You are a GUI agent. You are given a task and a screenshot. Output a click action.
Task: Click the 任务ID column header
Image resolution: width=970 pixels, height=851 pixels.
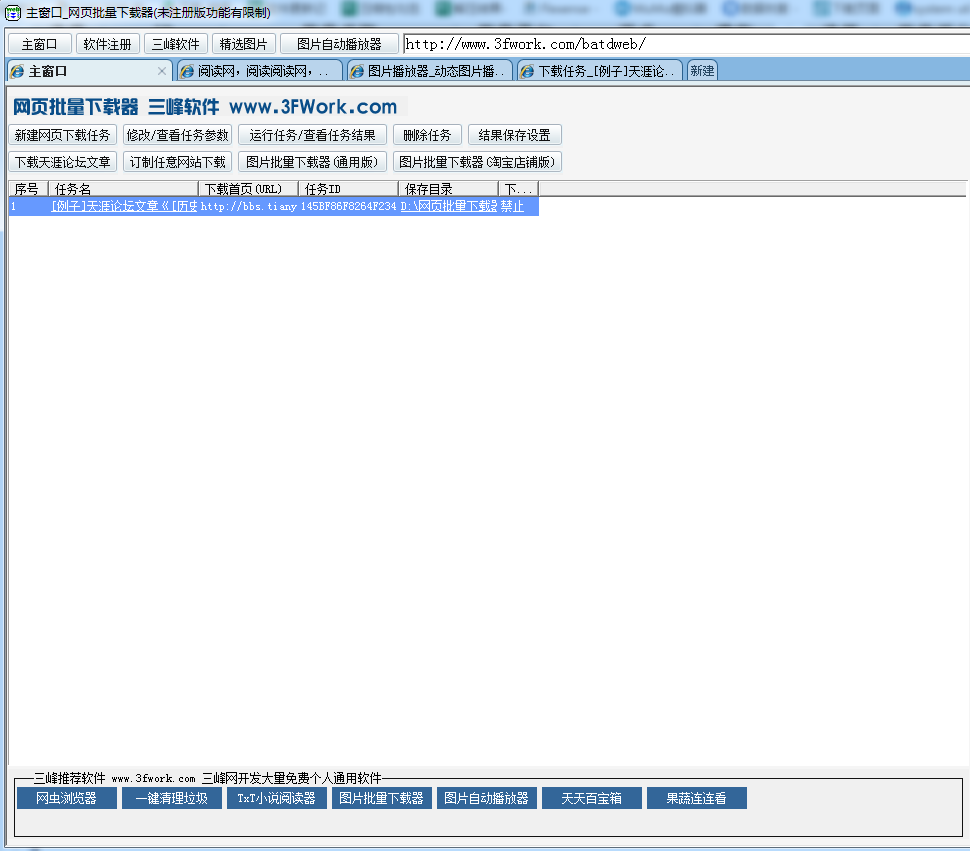348,189
